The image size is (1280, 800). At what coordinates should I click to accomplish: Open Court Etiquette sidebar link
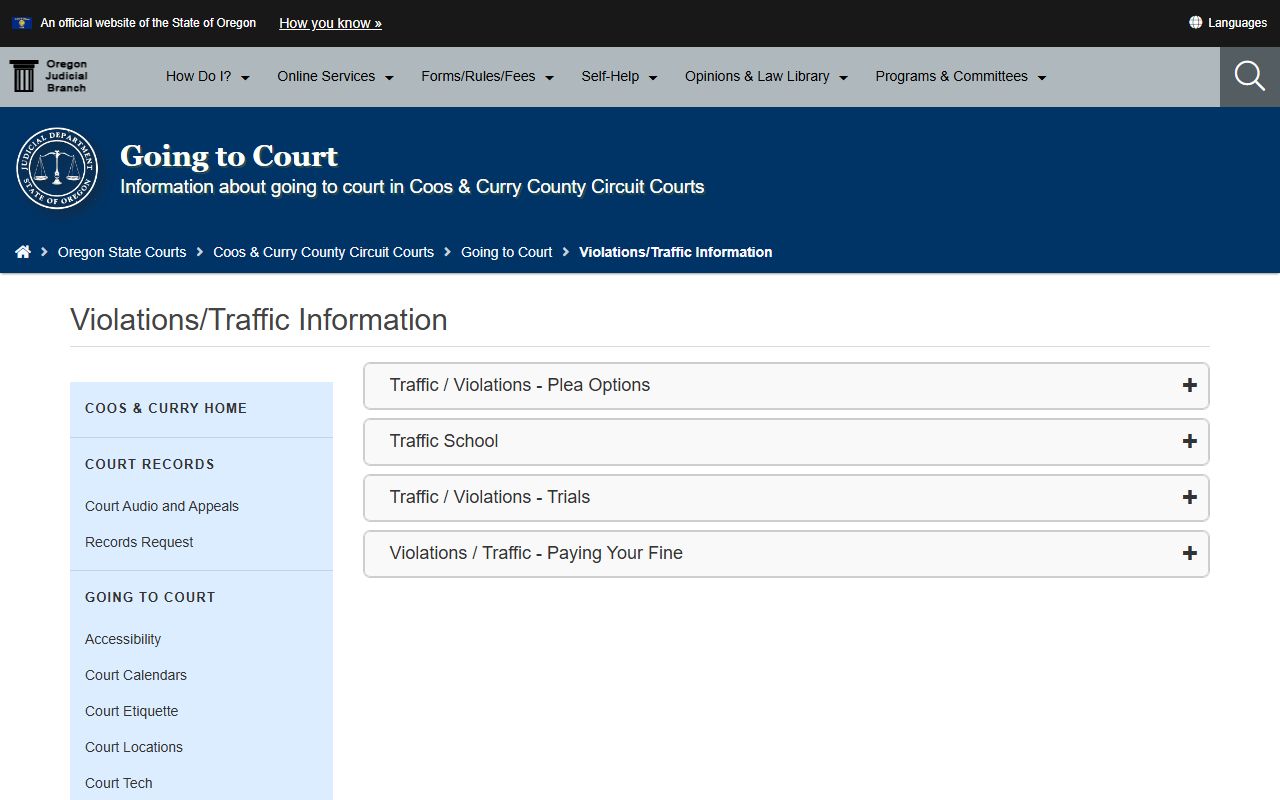click(x=132, y=711)
